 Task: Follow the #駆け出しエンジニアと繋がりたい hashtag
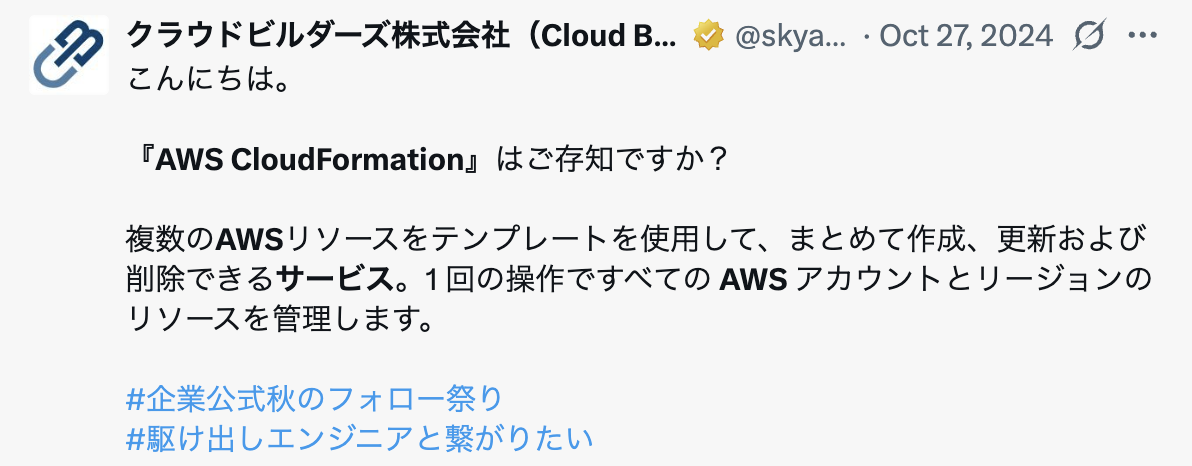[x=359, y=439]
